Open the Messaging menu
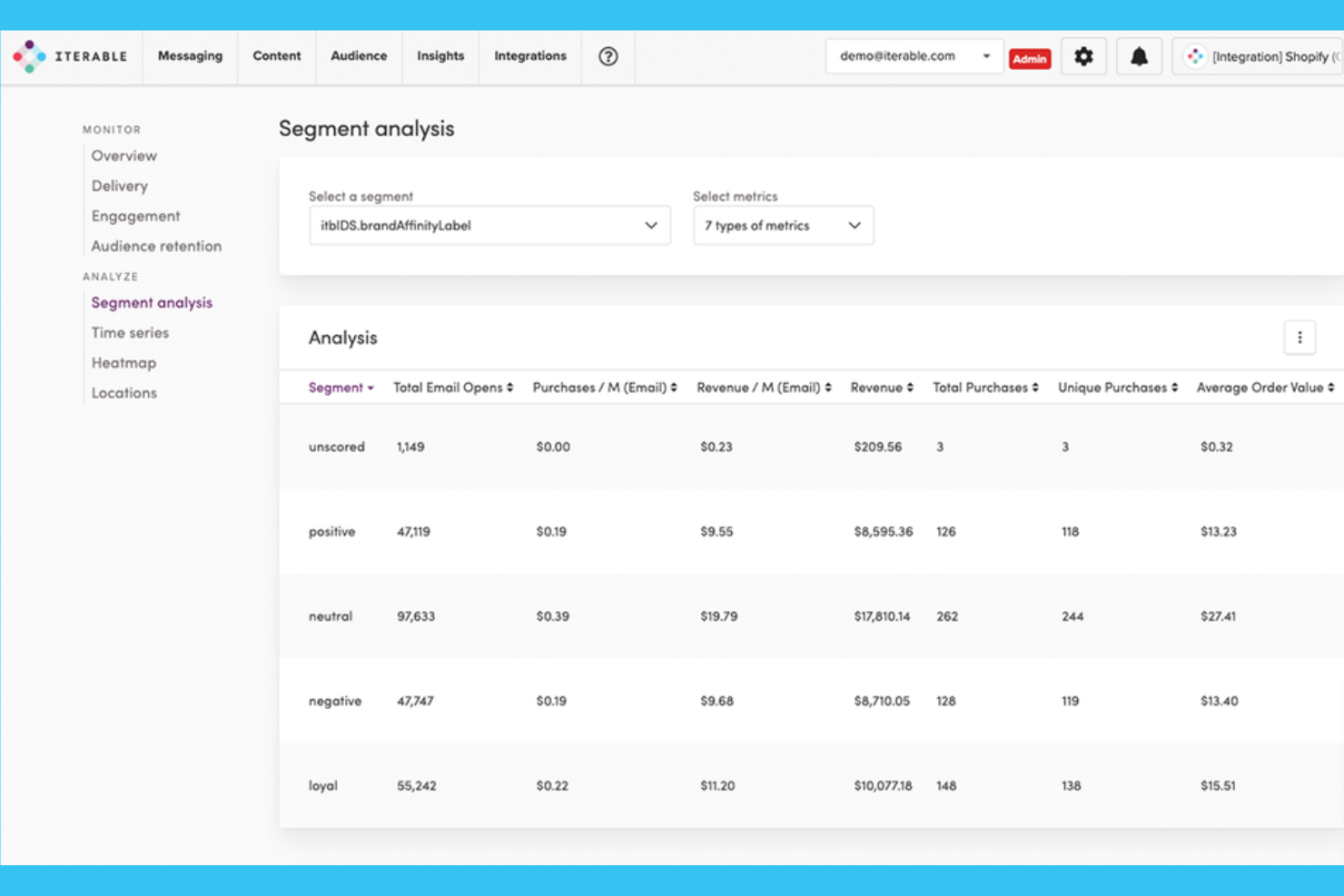This screenshot has width=1344, height=896. click(190, 56)
